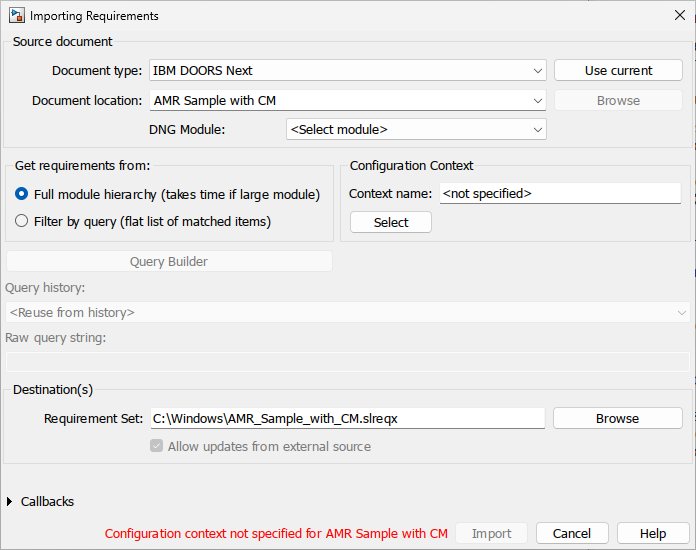This screenshot has width=696, height=550.
Task: Click the Cancel button
Action: 572,533
